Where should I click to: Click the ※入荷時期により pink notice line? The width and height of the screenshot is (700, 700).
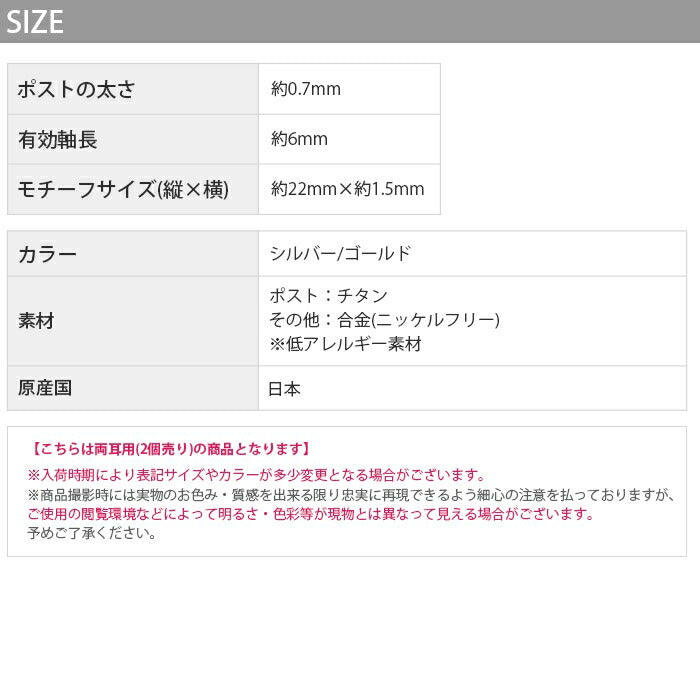pos(257,475)
